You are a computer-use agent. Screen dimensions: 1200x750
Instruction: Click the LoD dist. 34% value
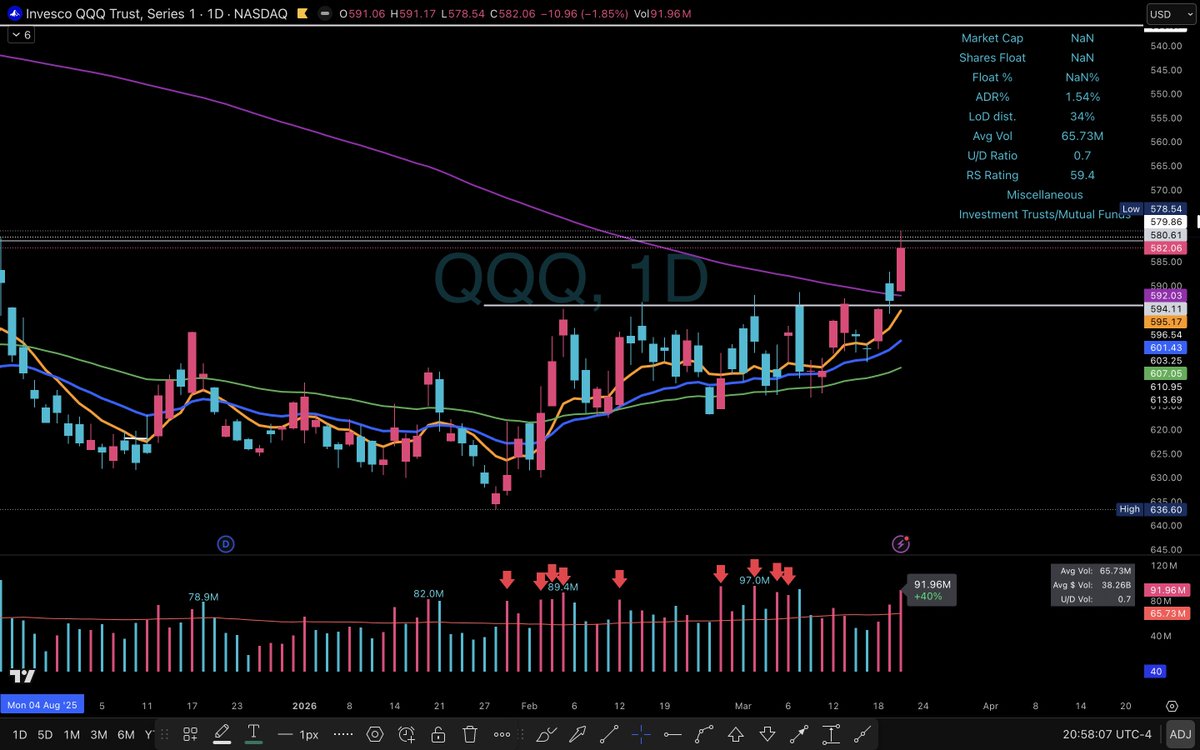tap(1082, 117)
